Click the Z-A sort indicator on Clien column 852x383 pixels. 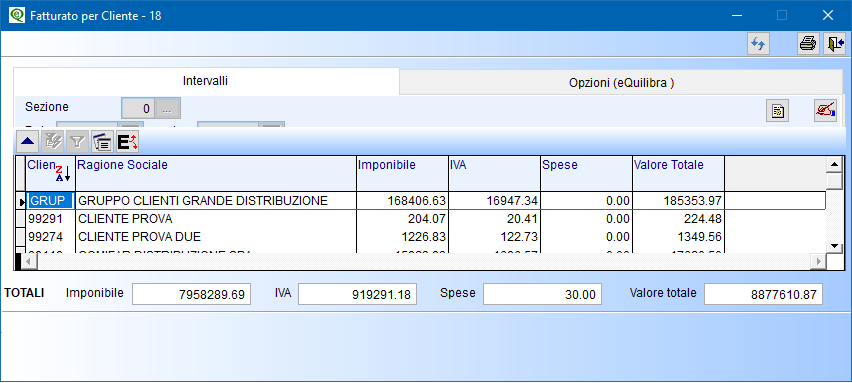tap(63, 174)
